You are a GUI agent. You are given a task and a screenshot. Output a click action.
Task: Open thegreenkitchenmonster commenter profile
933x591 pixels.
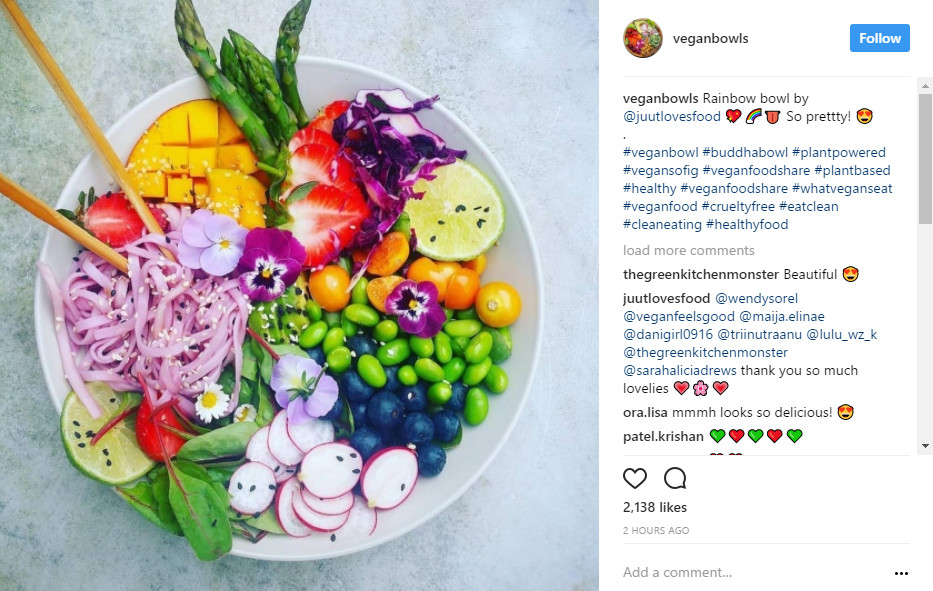click(x=701, y=274)
